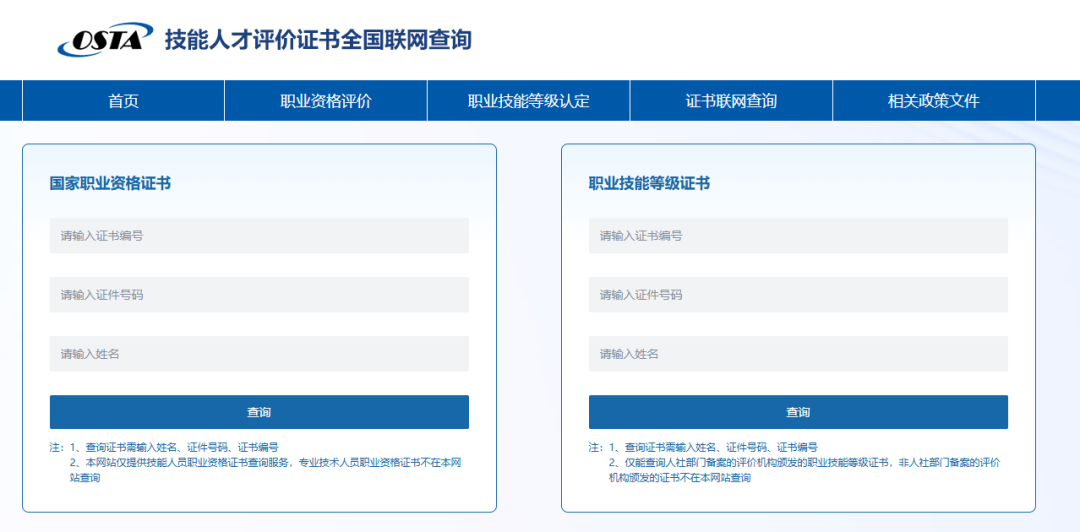Click 查询 button in 国家职业资格证书 panel

pos(259,412)
